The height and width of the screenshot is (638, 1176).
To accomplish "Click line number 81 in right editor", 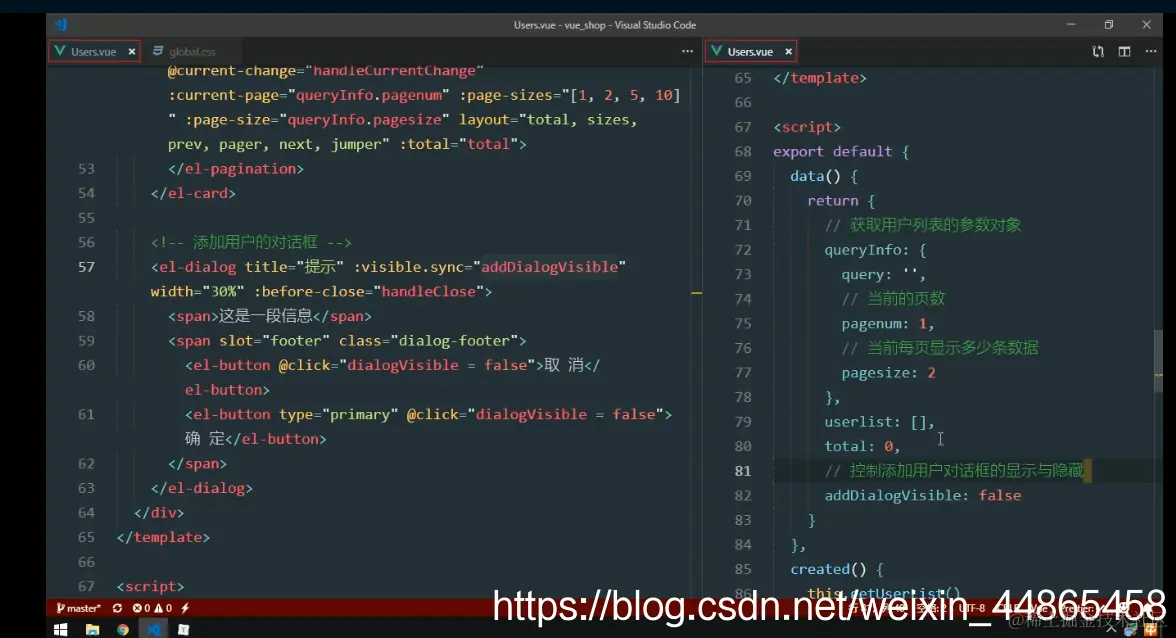I will [742, 471].
